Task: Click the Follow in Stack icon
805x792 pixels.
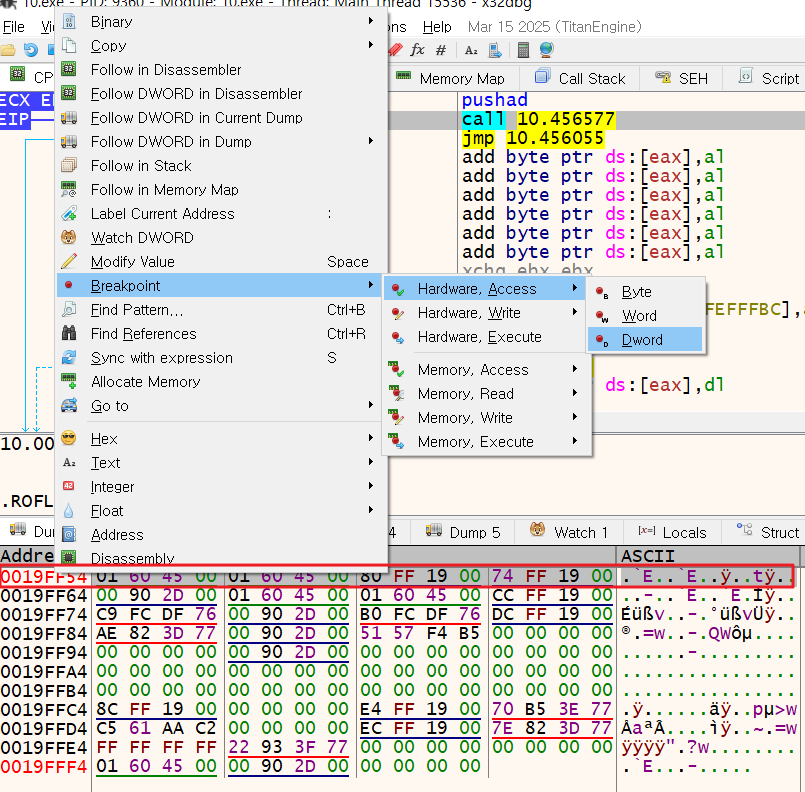Action: (x=69, y=165)
